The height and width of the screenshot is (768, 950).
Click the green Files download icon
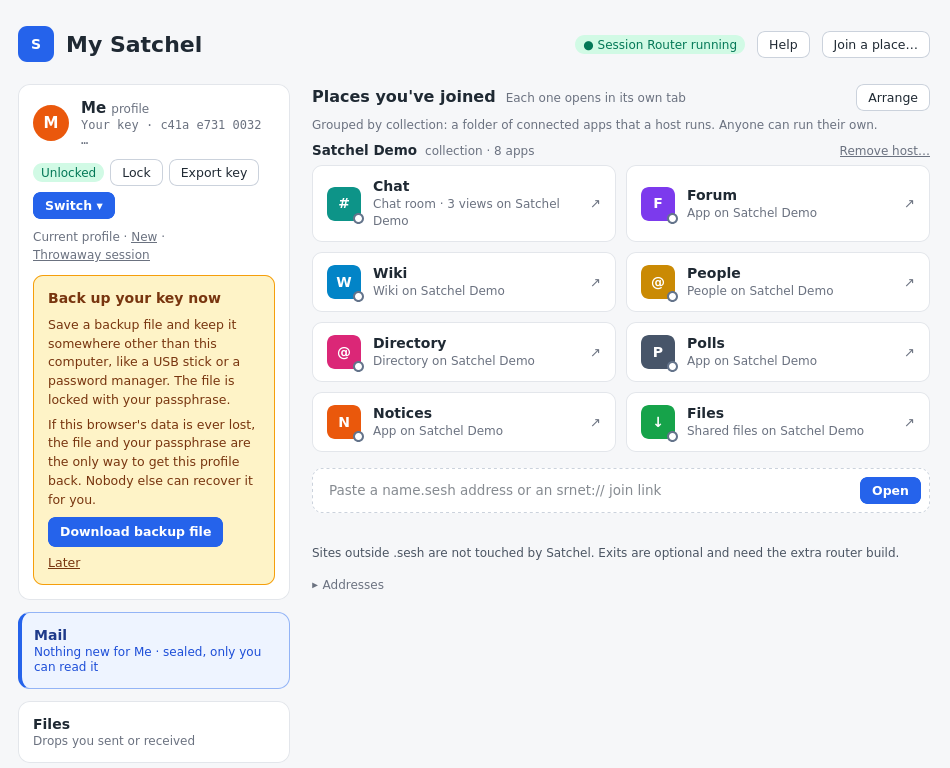[657, 422]
